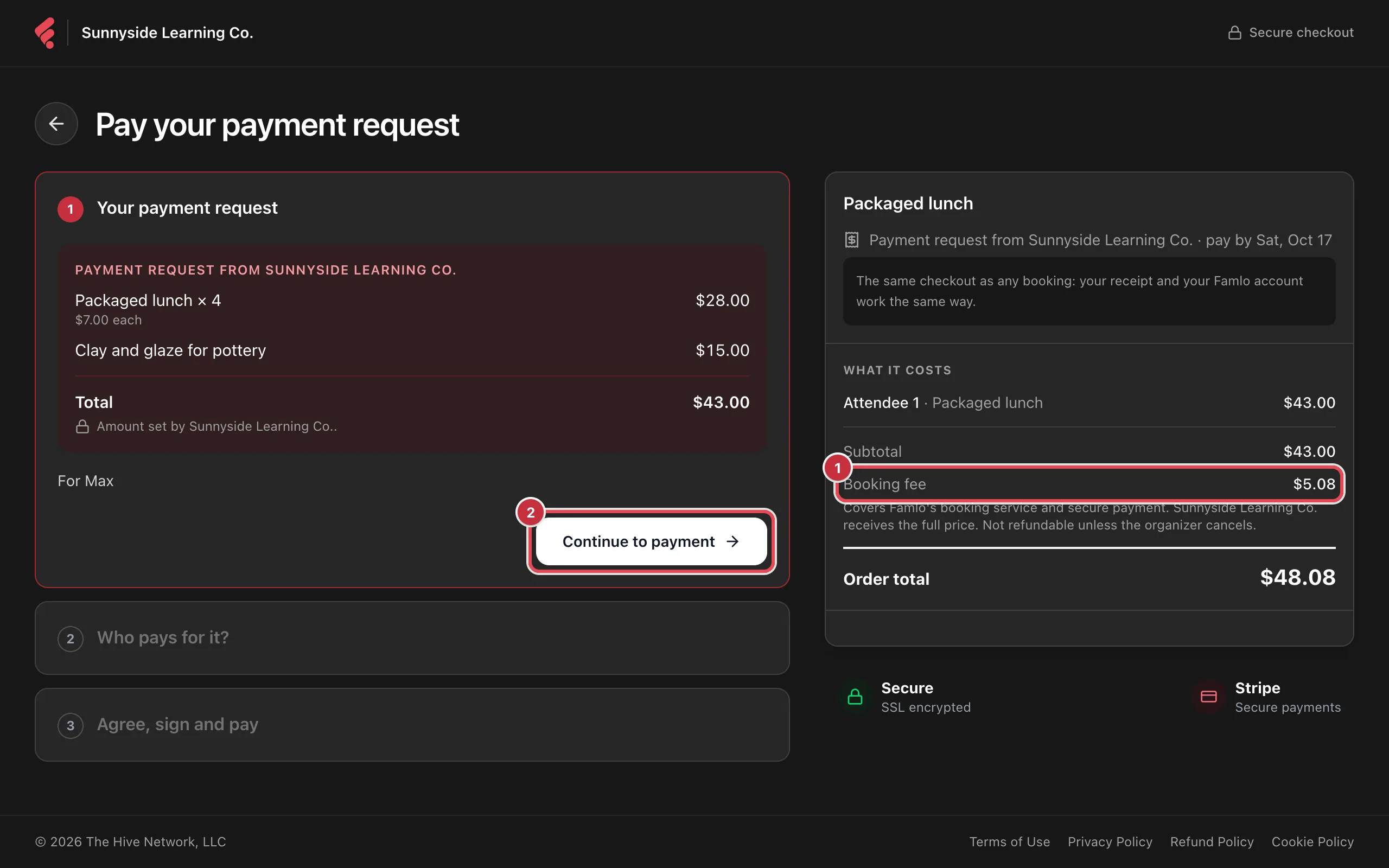
Task: Expand the Who pays for it? step
Action: (x=412, y=638)
